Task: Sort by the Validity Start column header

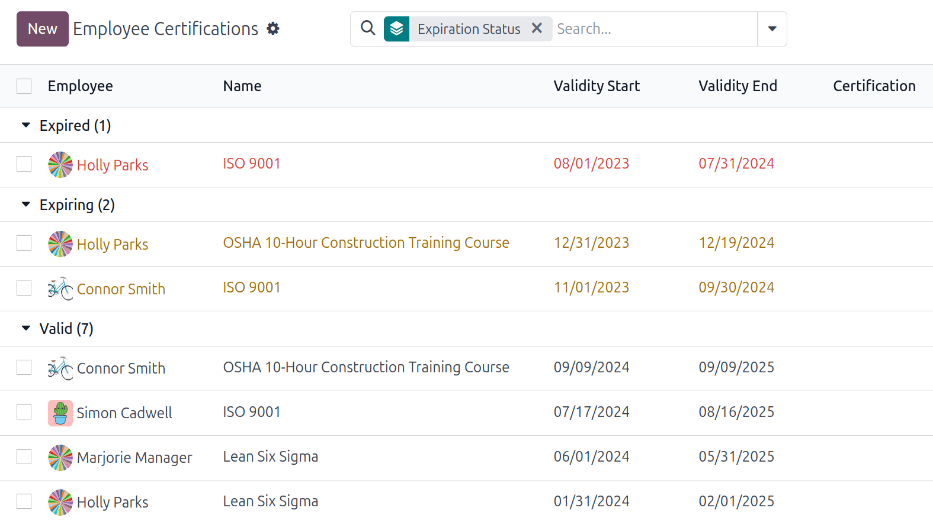Action: click(x=596, y=86)
